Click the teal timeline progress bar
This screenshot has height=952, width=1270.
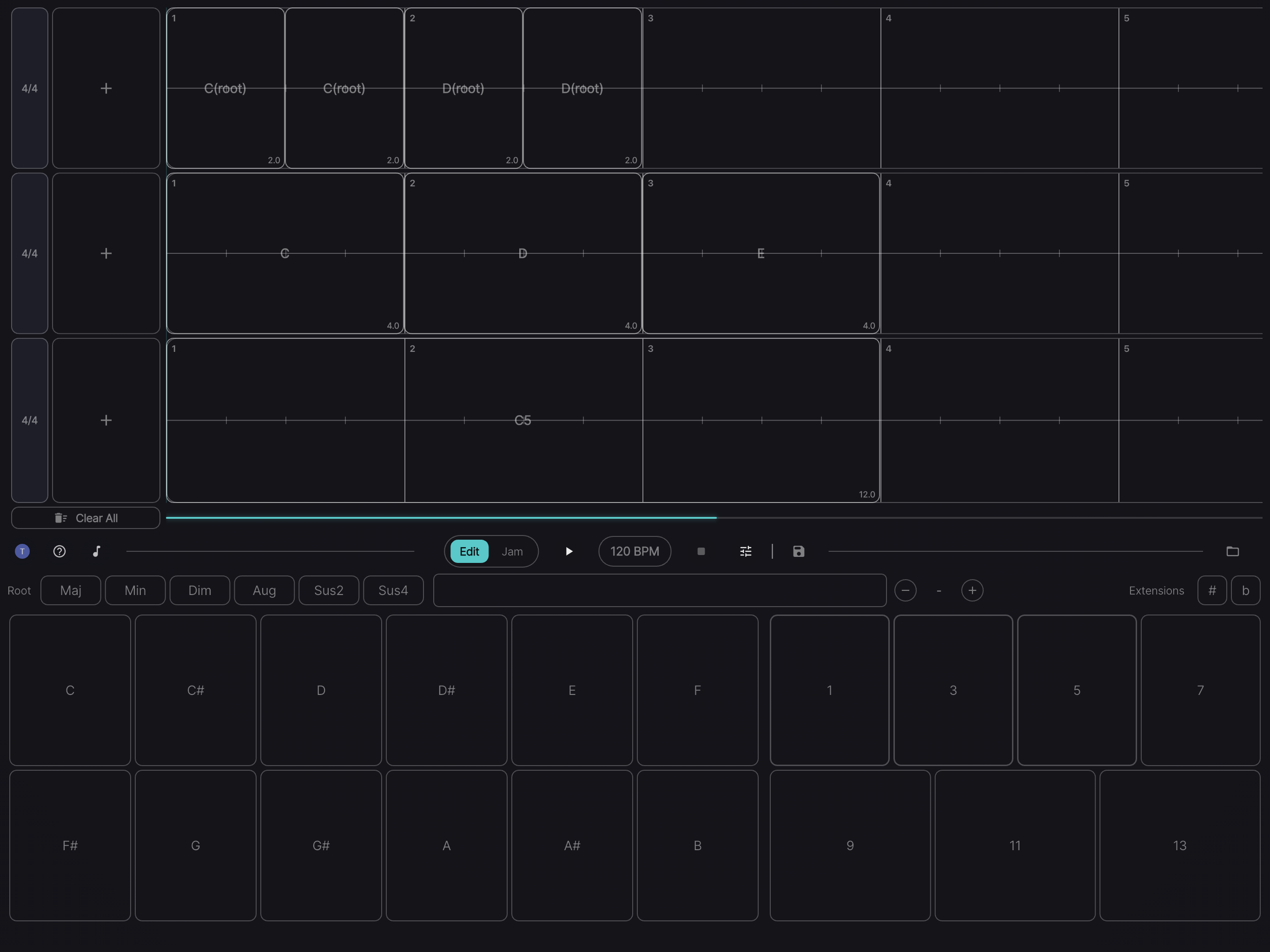click(441, 517)
